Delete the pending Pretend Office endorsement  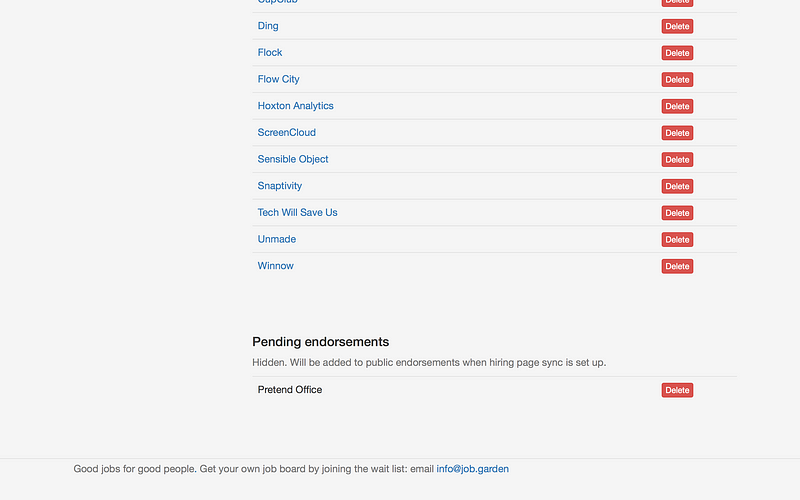pyautogui.click(x=677, y=390)
